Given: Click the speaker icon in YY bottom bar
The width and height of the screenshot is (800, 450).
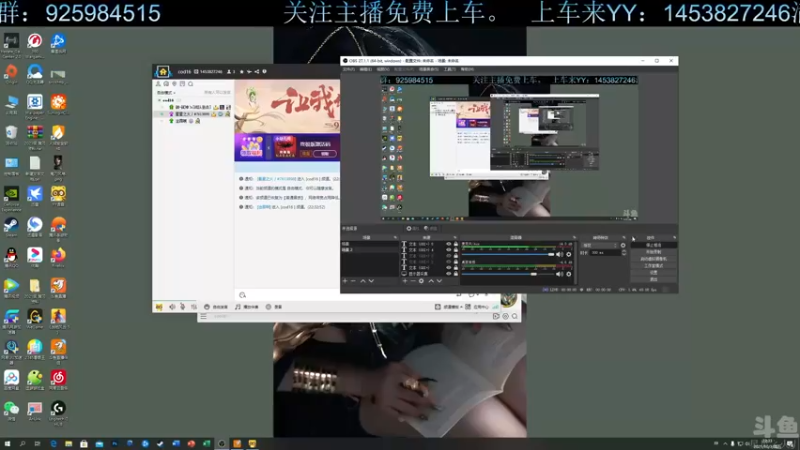Looking at the screenshot, I should point(172,307).
